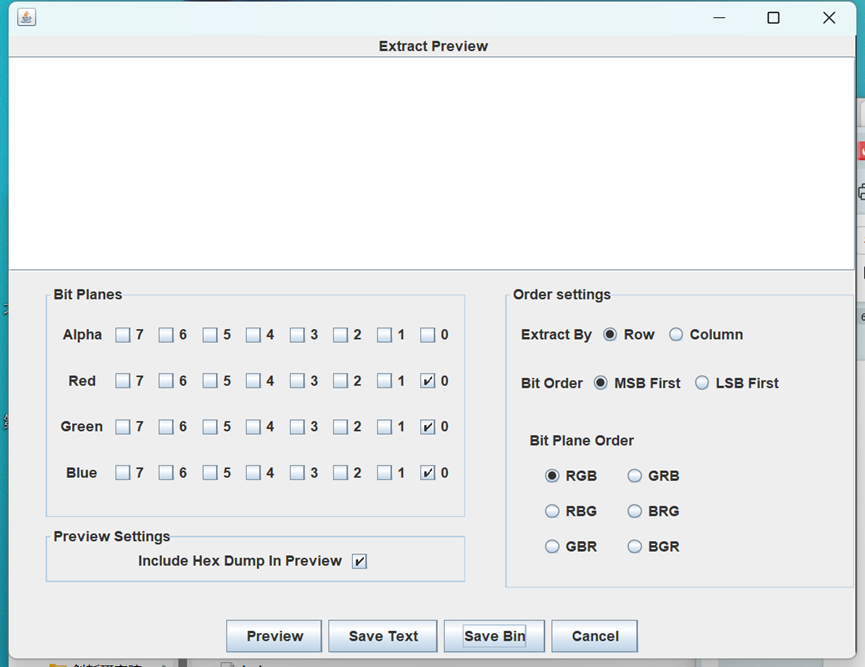865x667 pixels.
Task: Uncheck the Green bit 0 checkbox
Action: pos(428,426)
